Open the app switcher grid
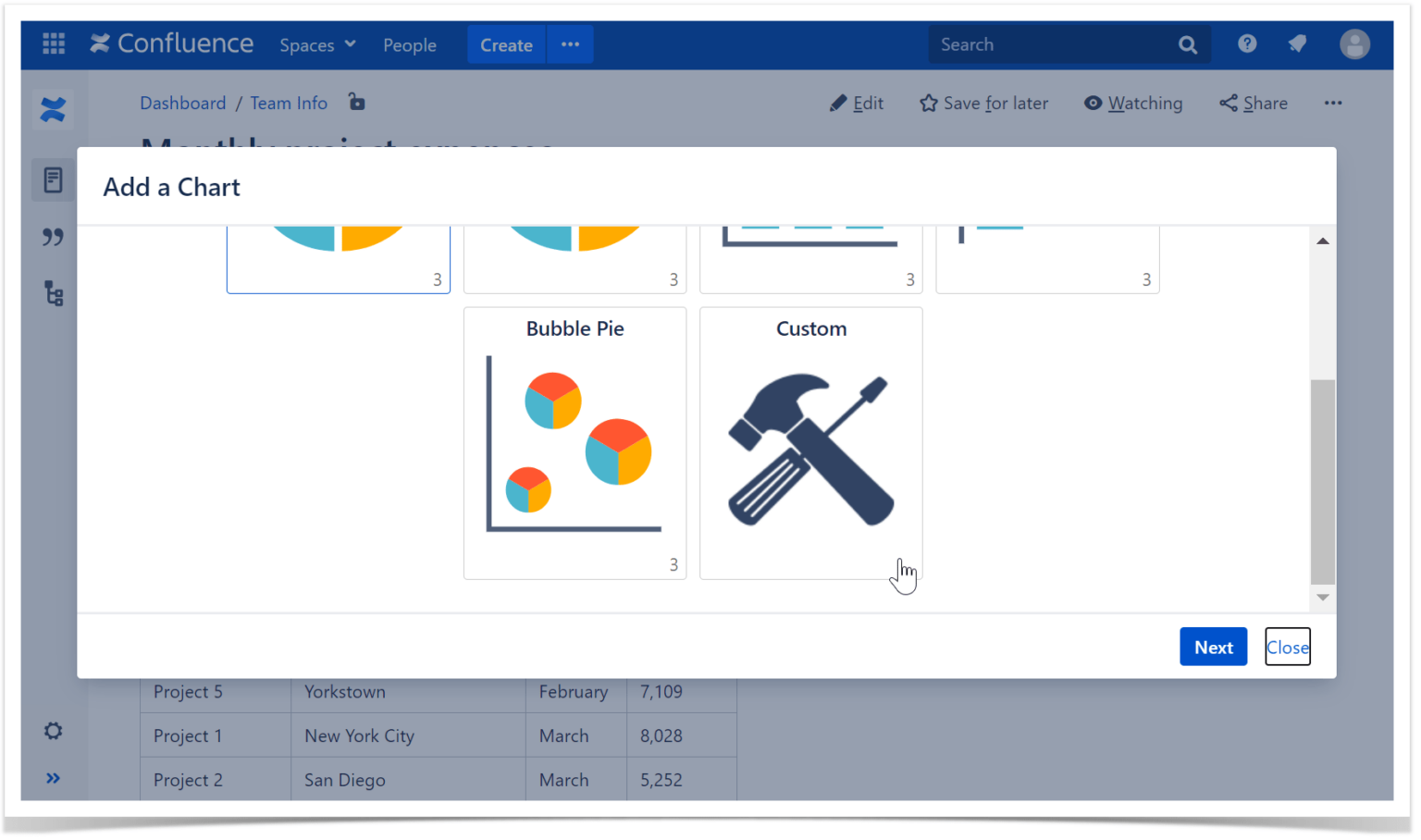 coord(53,43)
